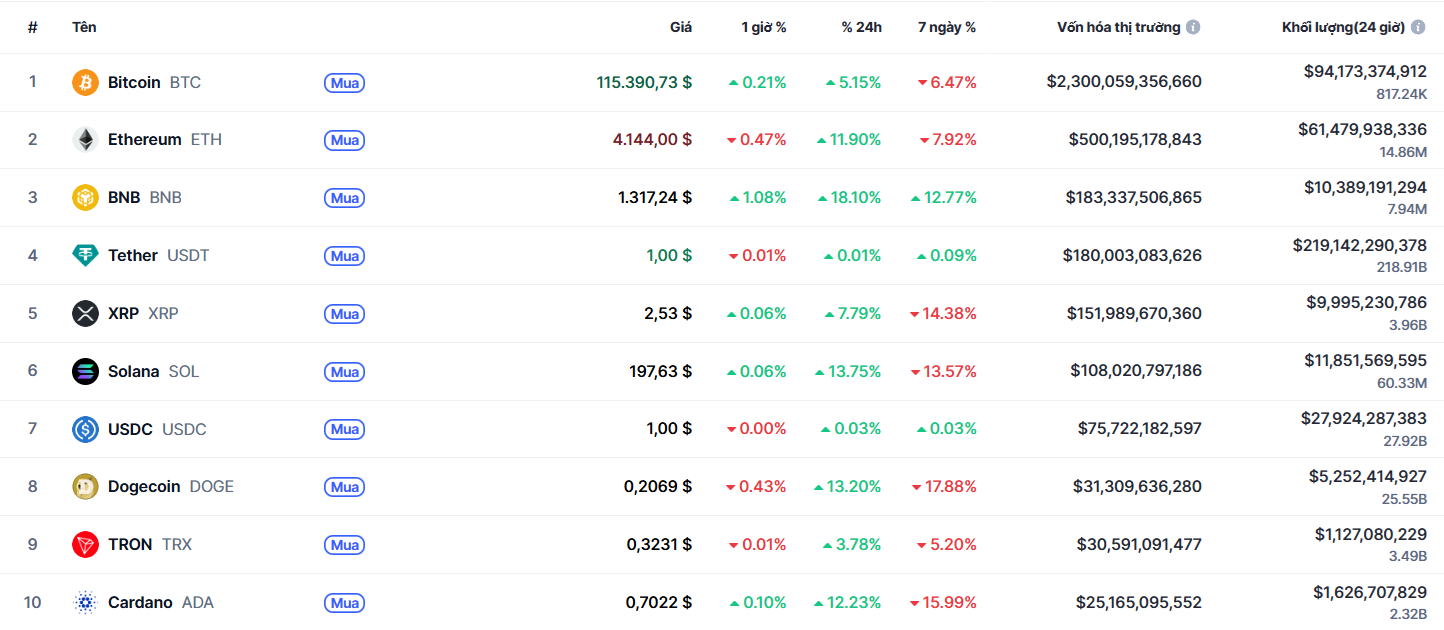Click the Mua button for Ethereum
This screenshot has width=1444, height=630.
point(345,141)
